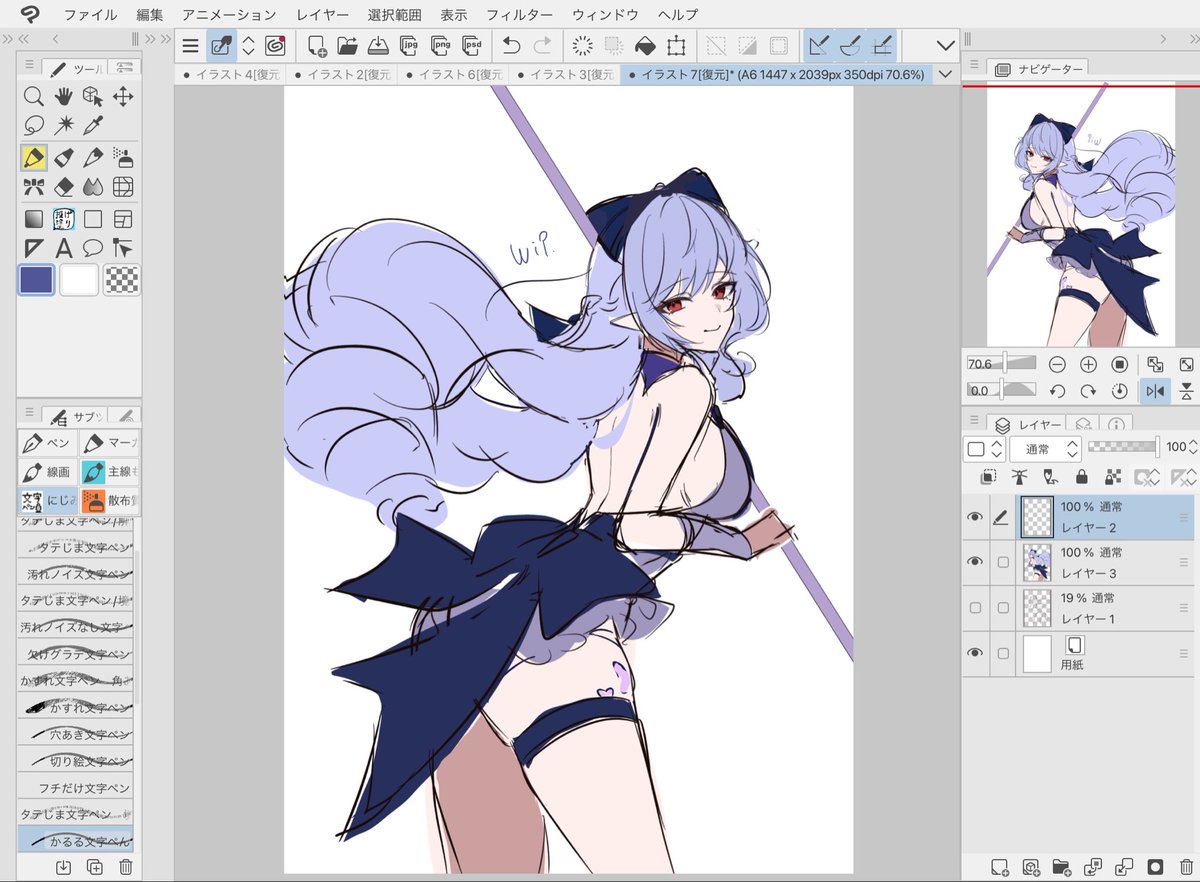
Task: Click the navigator zoom slider at 70.6
Action: point(1002,365)
